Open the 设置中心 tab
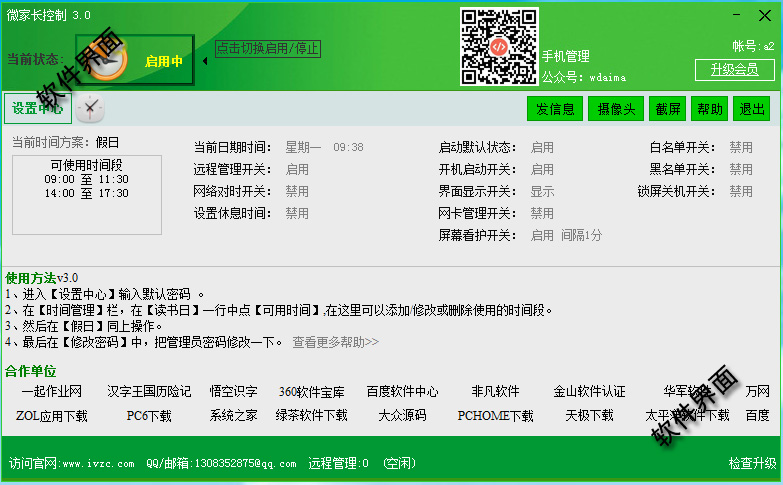Image resolution: width=783 pixels, height=485 pixels. (x=38, y=108)
